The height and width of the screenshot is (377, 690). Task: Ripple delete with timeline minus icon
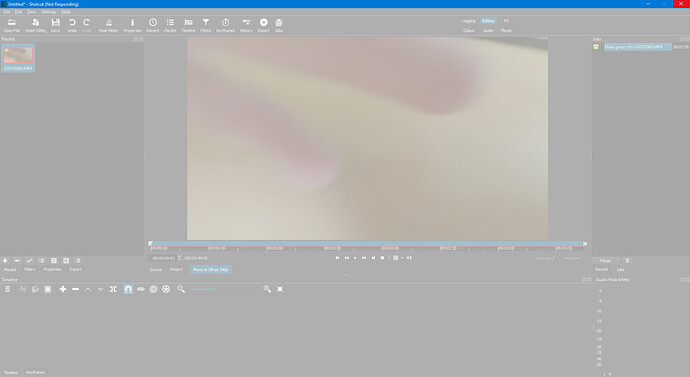tap(76, 289)
